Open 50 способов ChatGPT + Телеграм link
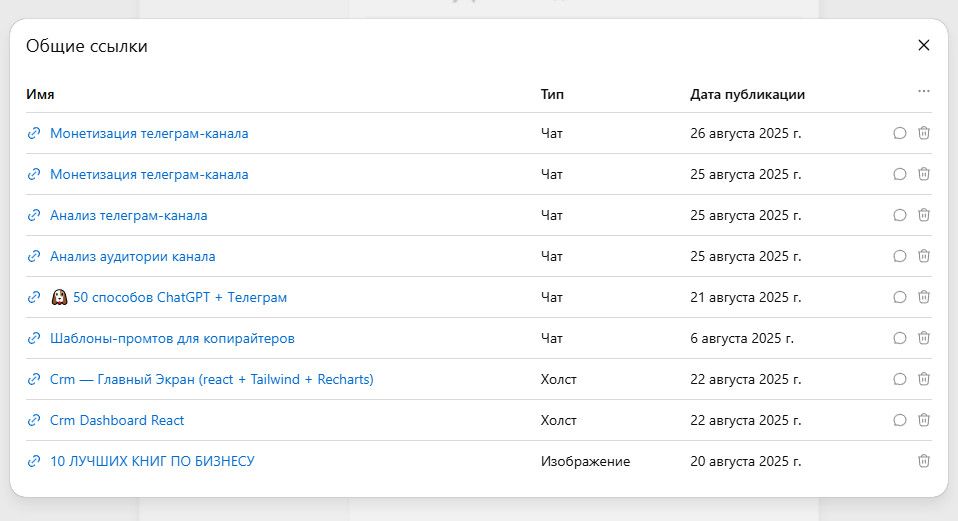The height and width of the screenshot is (521, 958). [x=180, y=297]
